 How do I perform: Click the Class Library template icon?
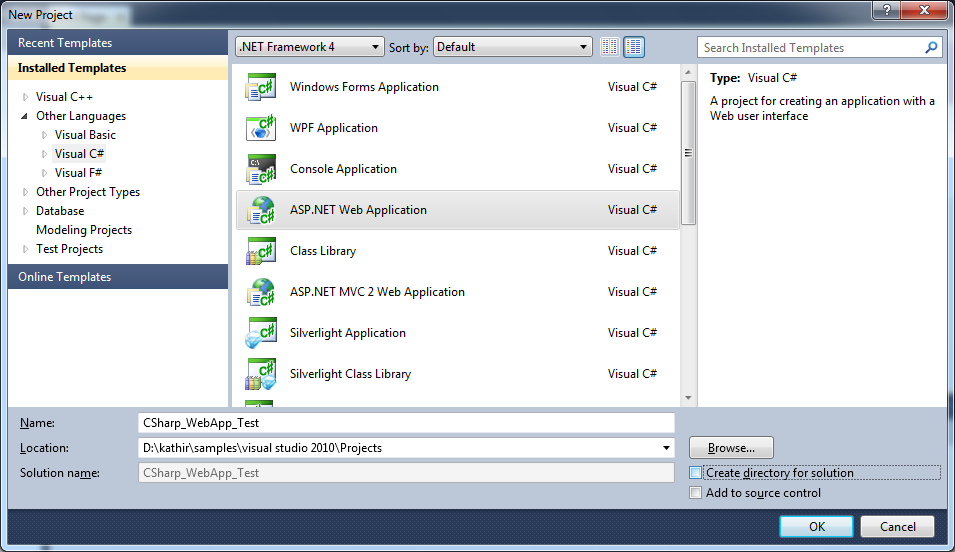coord(261,251)
